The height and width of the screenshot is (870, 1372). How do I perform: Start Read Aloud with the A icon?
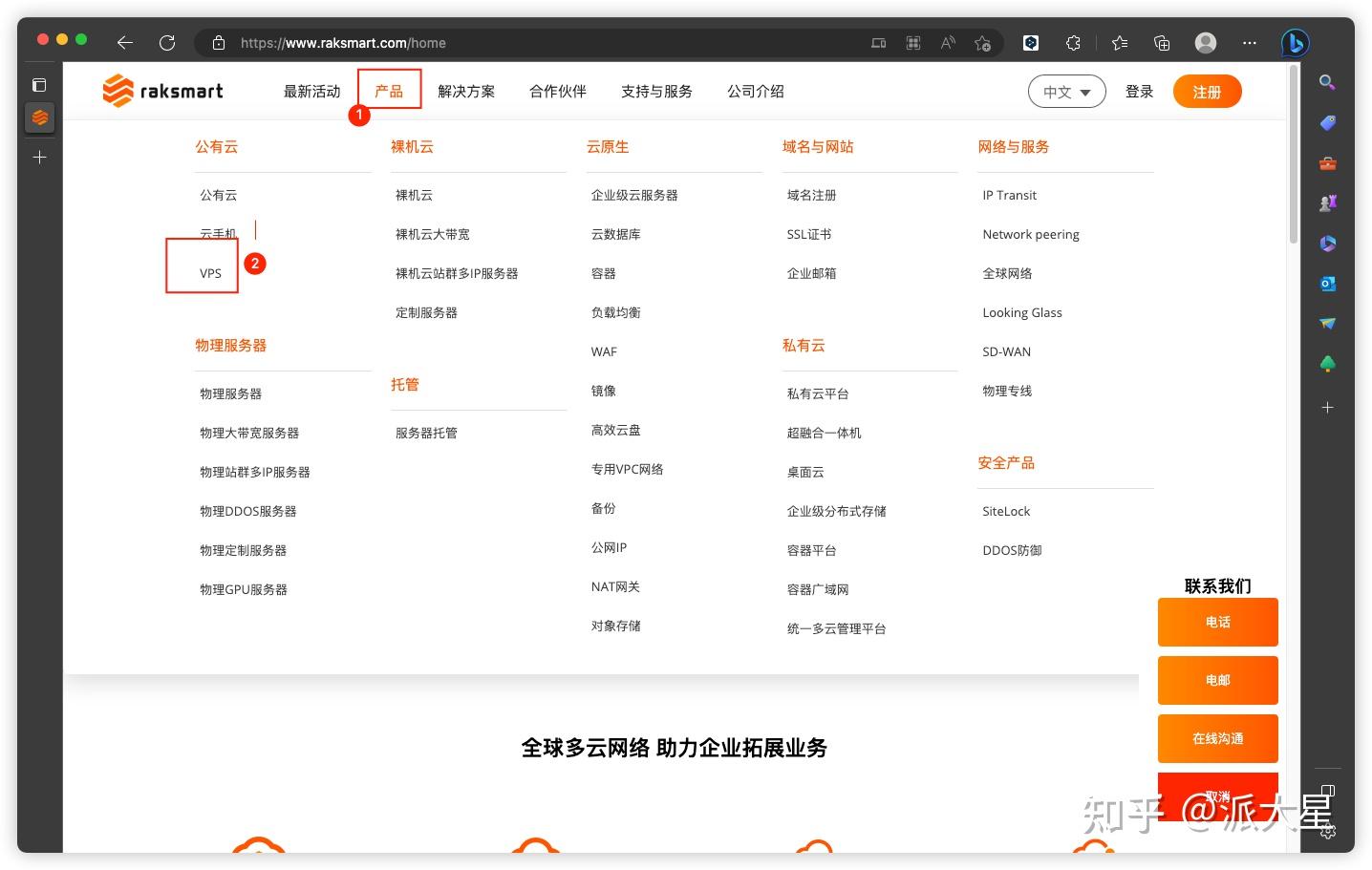pyautogui.click(x=948, y=42)
